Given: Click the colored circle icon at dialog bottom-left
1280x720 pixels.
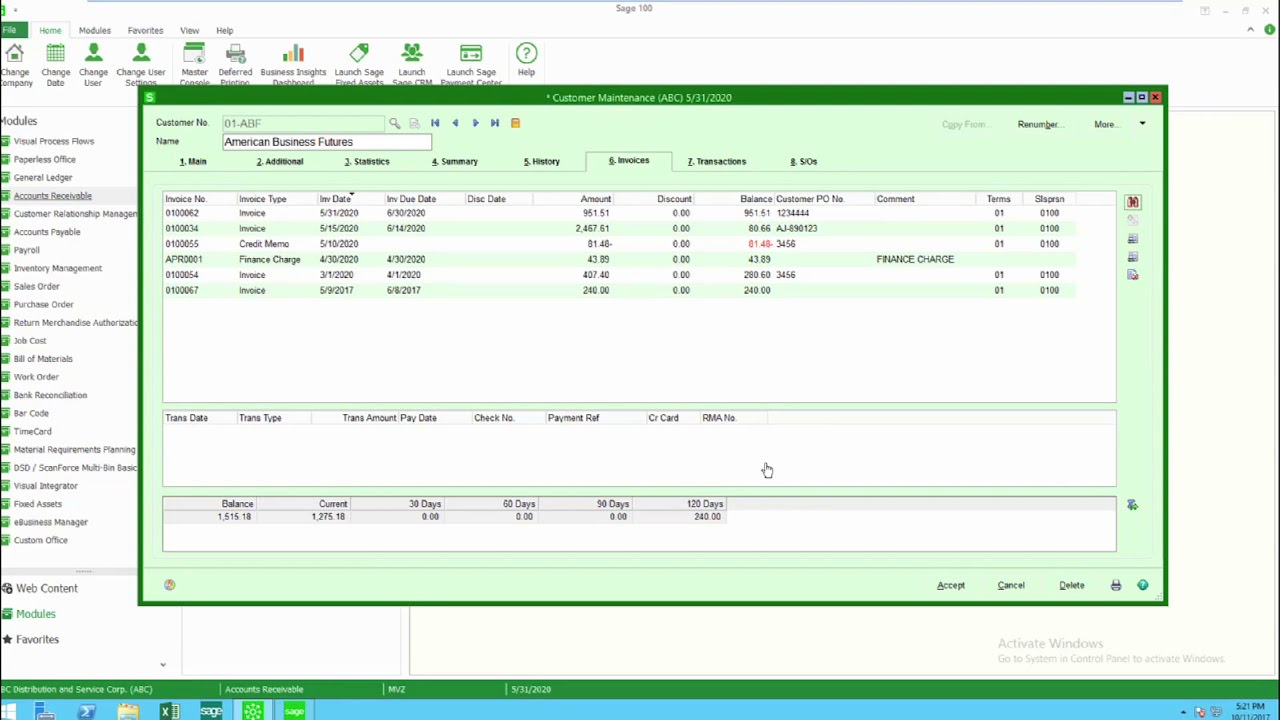Looking at the screenshot, I should click(170, 586).
